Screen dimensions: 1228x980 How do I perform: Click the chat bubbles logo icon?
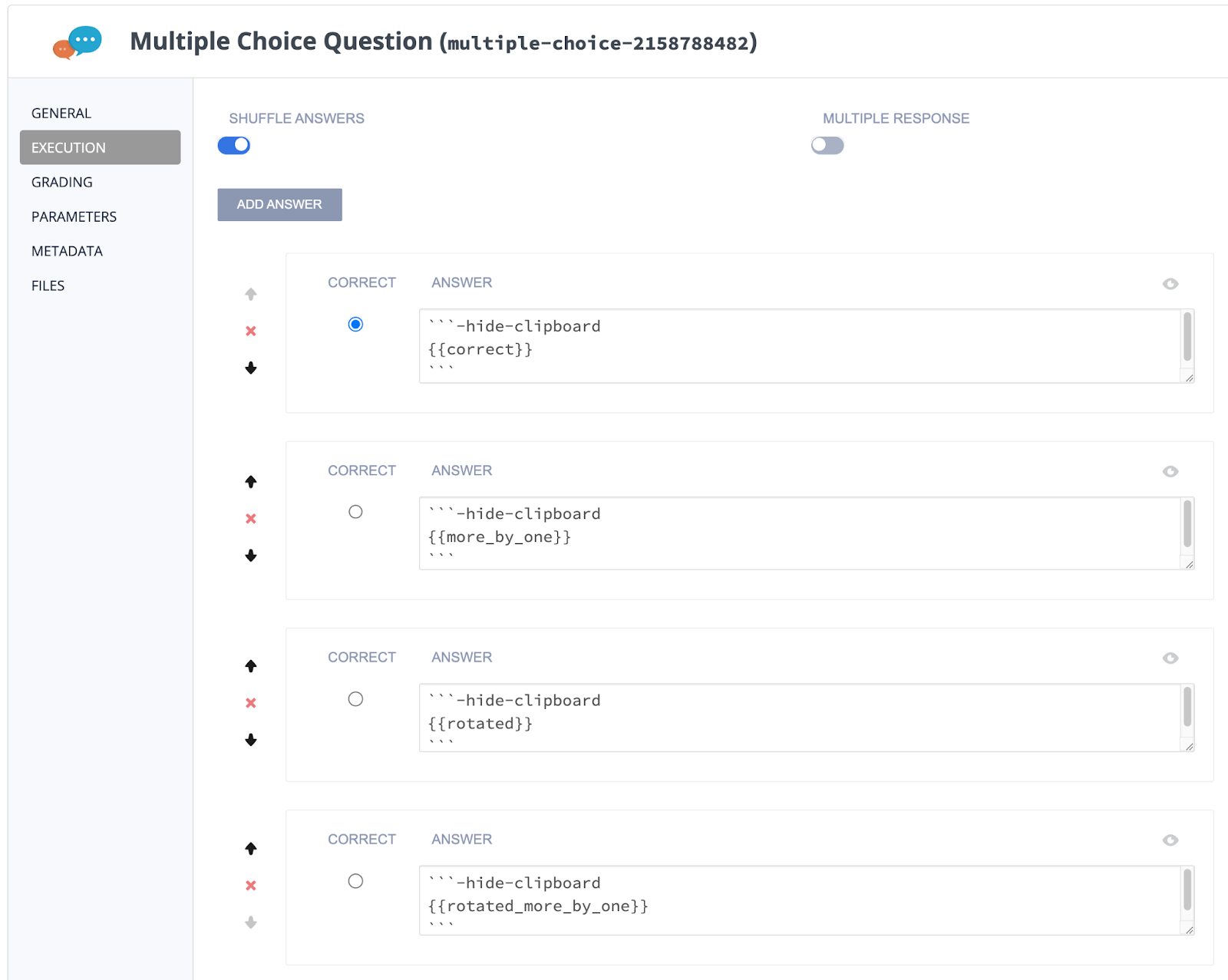point(78,42)
